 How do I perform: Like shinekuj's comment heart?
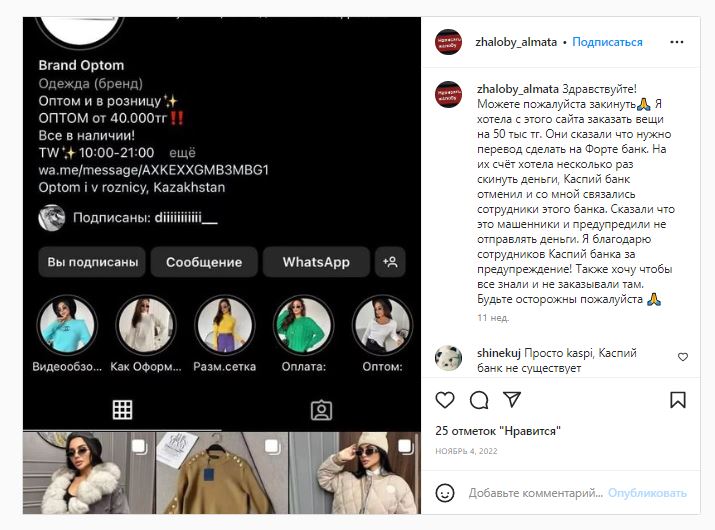(683, 357)
